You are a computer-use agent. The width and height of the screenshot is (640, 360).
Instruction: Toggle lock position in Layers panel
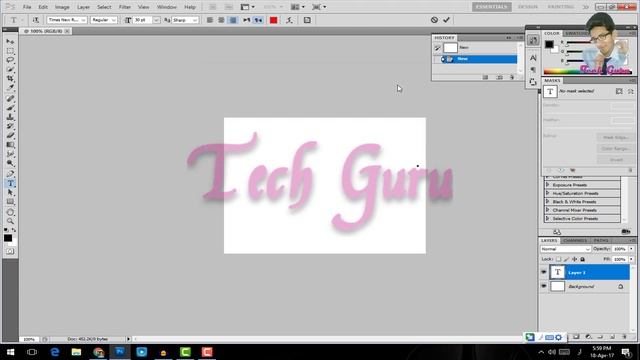point(575,259)
